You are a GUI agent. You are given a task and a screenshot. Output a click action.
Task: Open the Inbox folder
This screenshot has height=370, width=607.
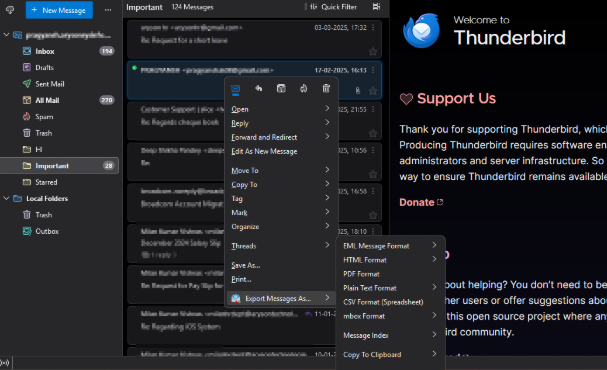pos(60,51)
